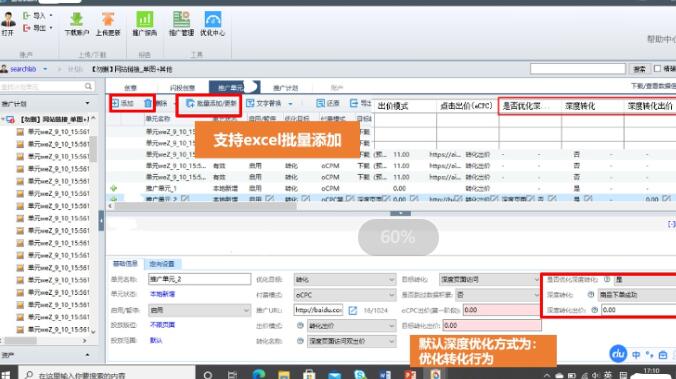This screenshot has height=379, width=676.
Task: Collapse the plan tree root node
Action: (3, 119)
